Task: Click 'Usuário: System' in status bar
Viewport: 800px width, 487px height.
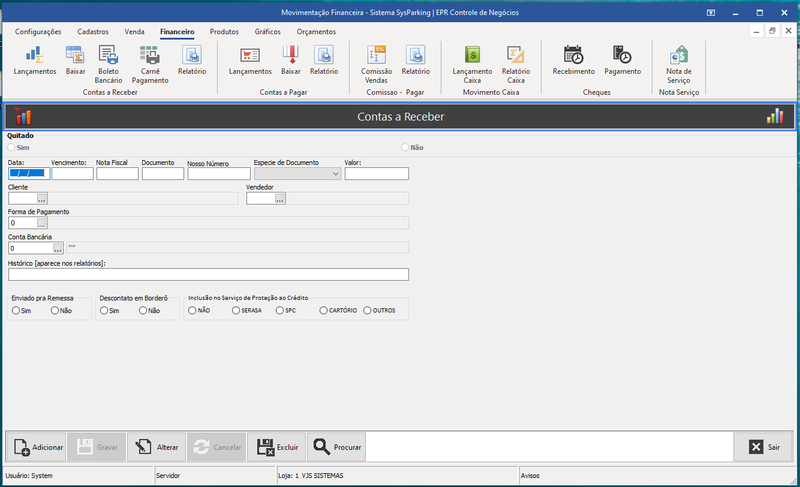Action: [x=29, y=476]
